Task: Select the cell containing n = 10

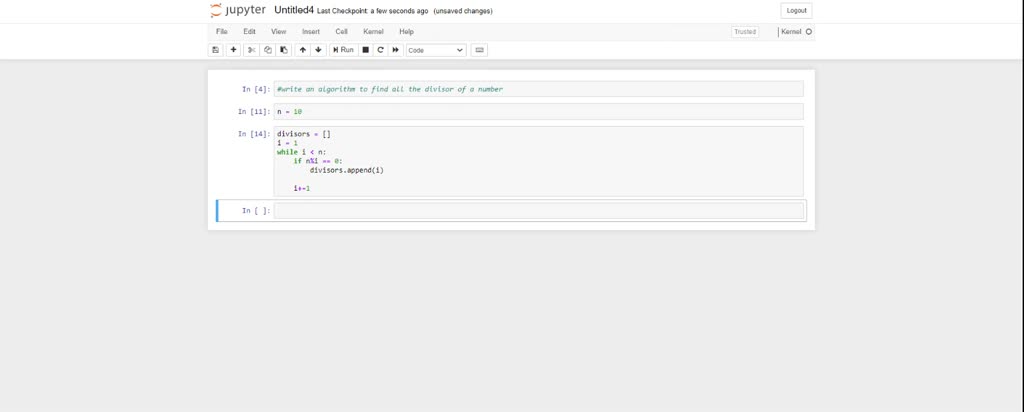Action: [x=538, y=112]
